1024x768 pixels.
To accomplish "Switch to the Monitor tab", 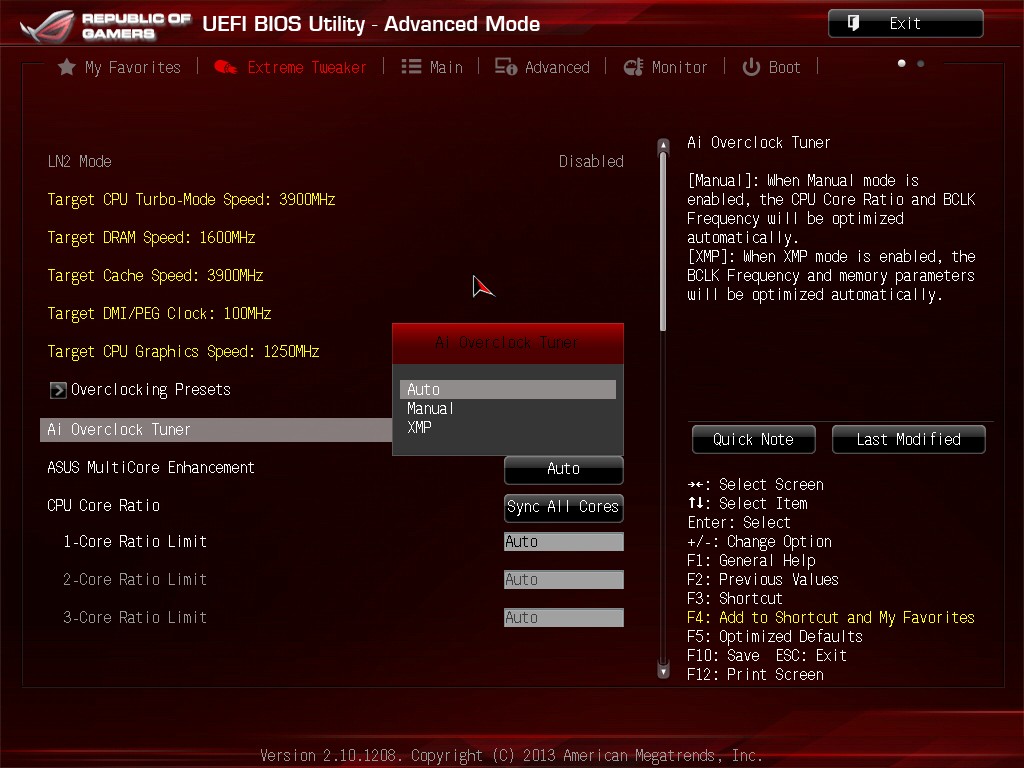I will [x=665, y=67].
